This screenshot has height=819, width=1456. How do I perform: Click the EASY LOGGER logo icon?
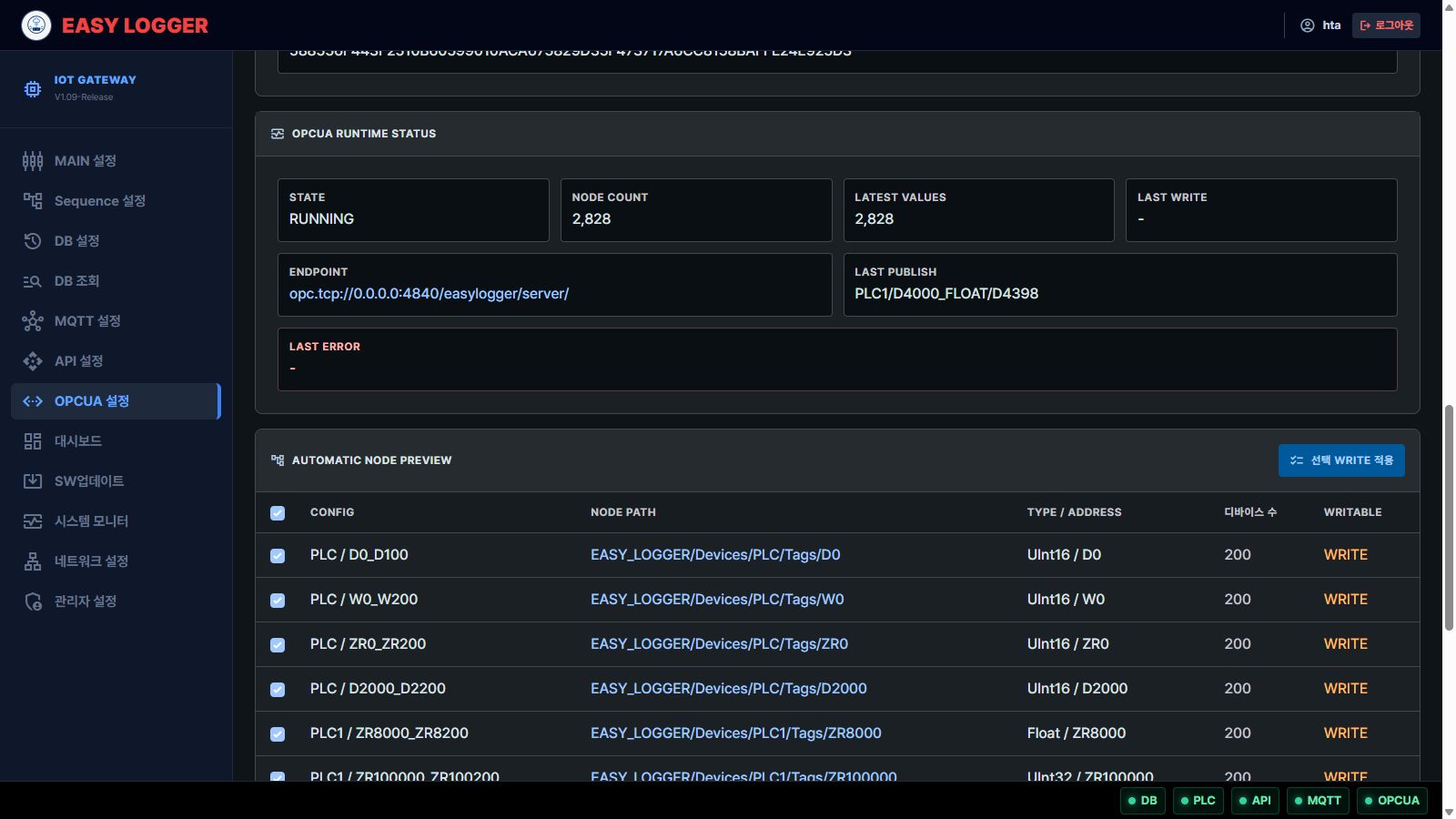click(x=36, y=25)
